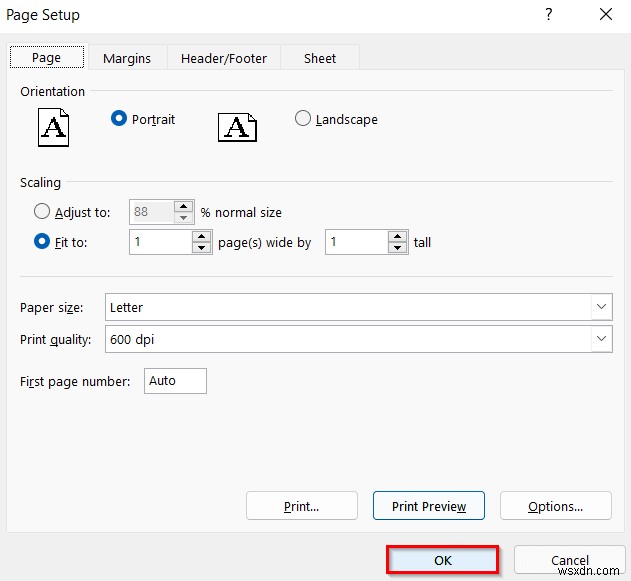This screenshot has width=631, height=581.
Task: Increase the Adjust to percentage value
Action: point(184,206)
